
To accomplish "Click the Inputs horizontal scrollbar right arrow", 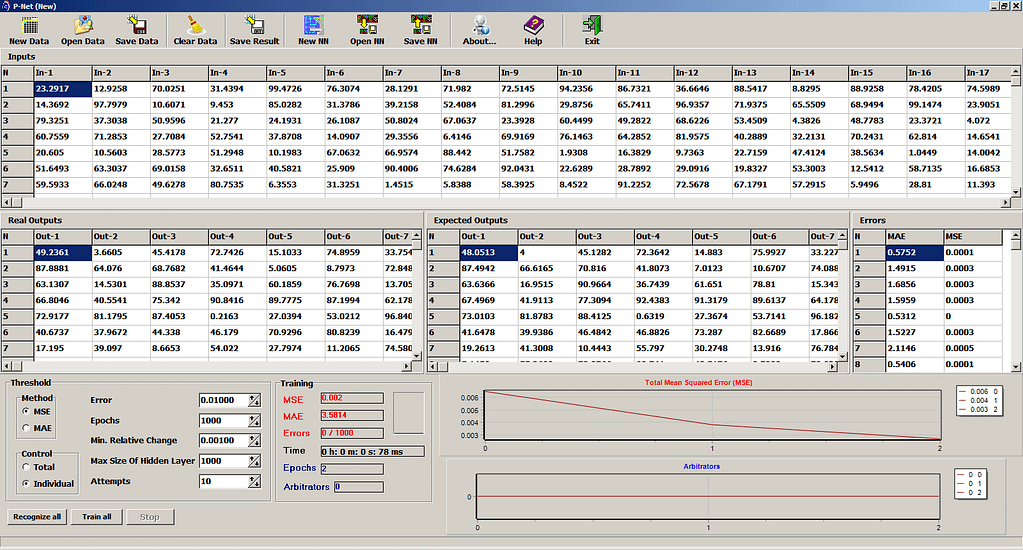I will tap(1005, 203).
